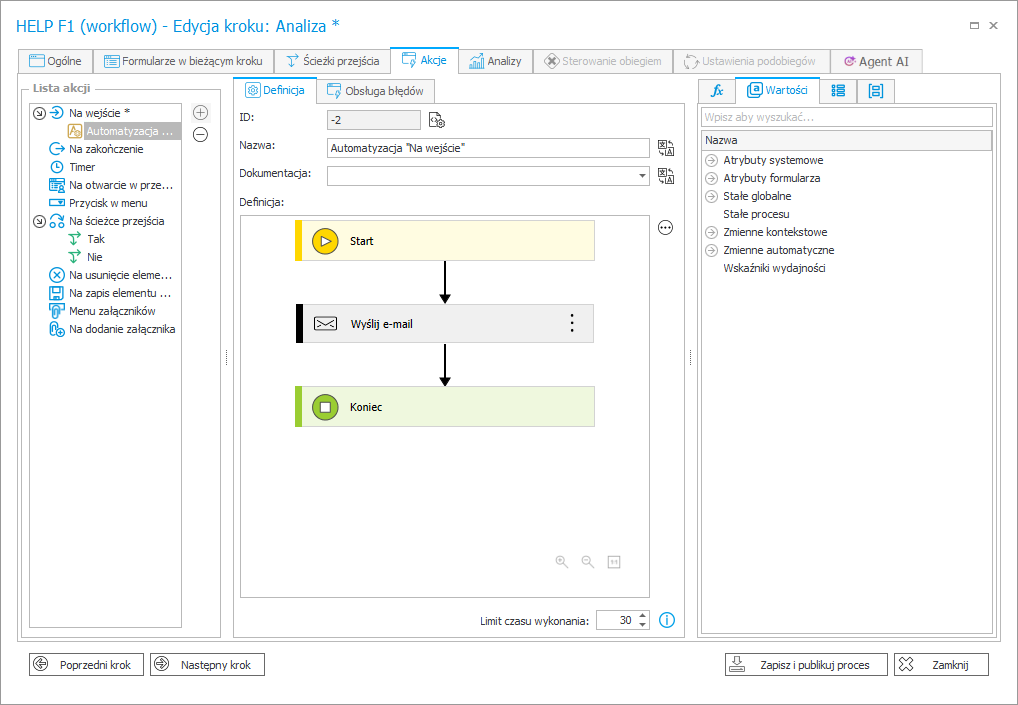Open the Dokumentacja dropdown
The image size is (1018, 705).
(x=641, y=176)
